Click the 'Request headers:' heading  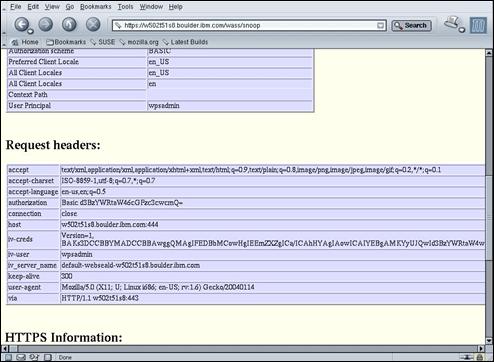53,145
